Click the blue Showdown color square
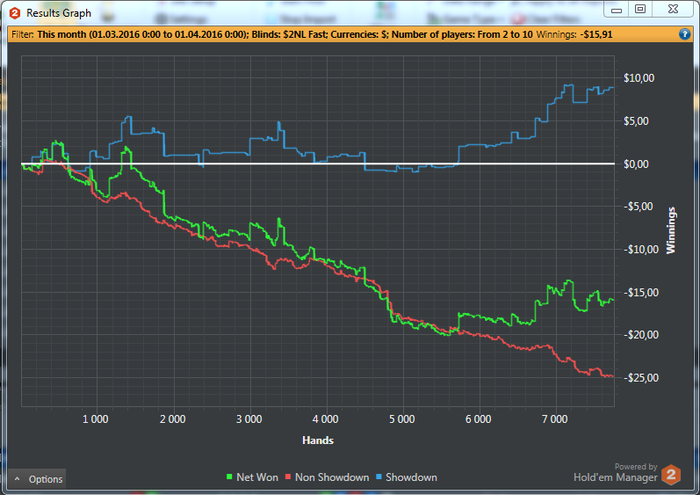 [379, 477]
